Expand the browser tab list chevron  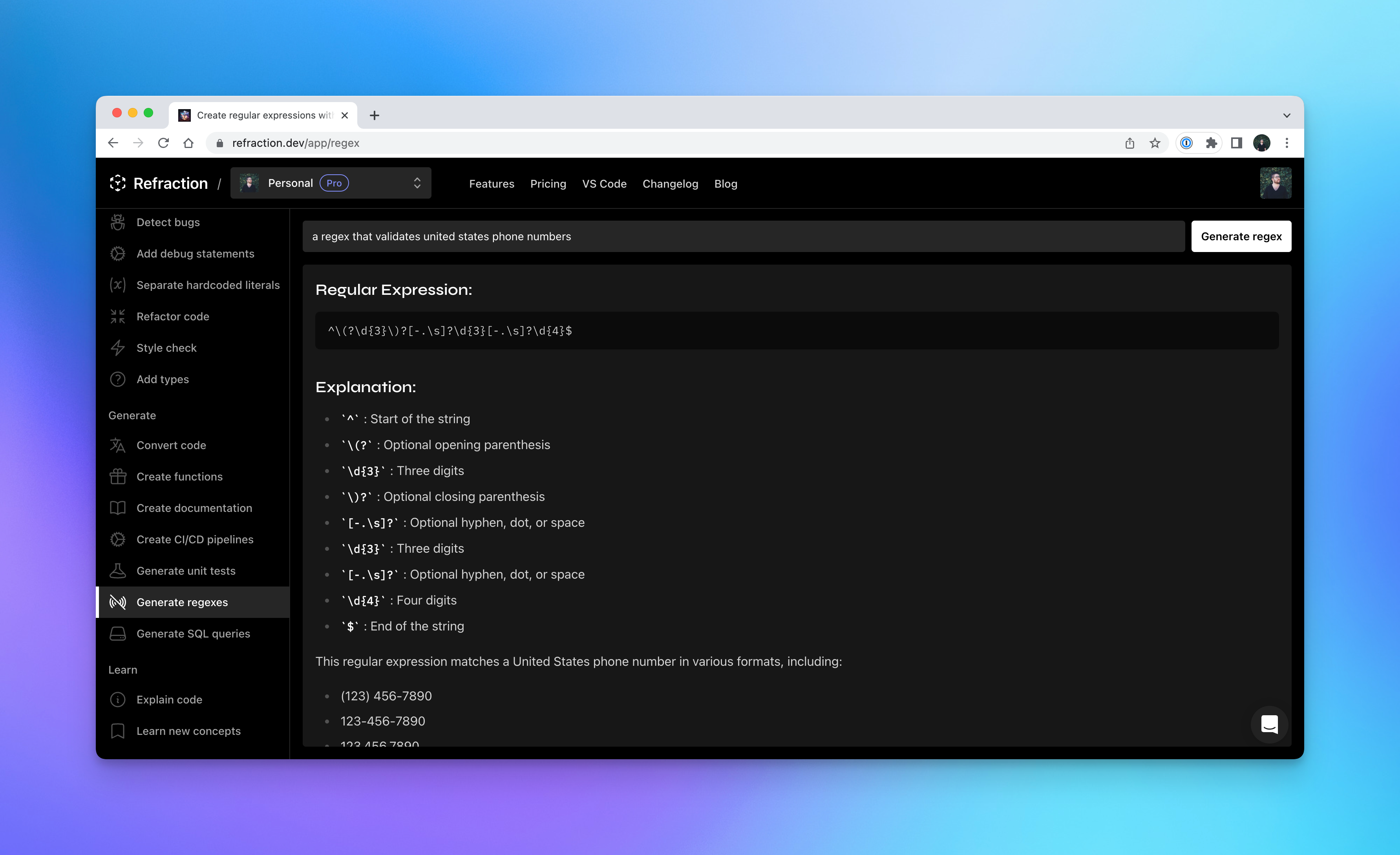coord(1287,115)
